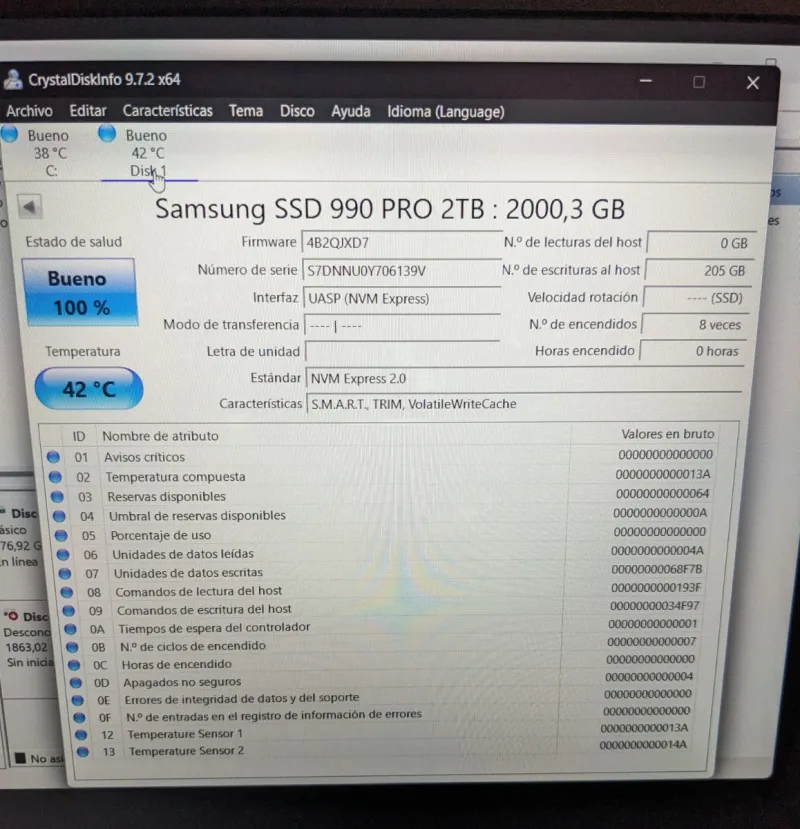
Task: Click the power-on count value 8 veces
Action: 695,325
